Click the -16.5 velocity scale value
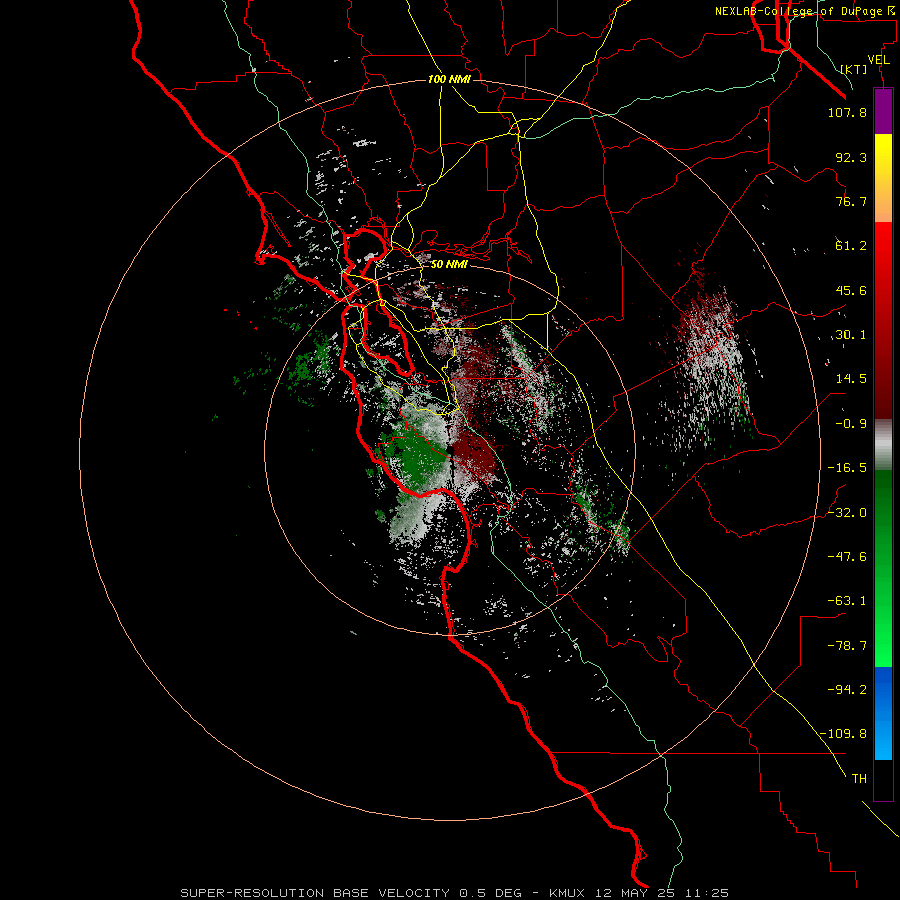 pos(847,468)
